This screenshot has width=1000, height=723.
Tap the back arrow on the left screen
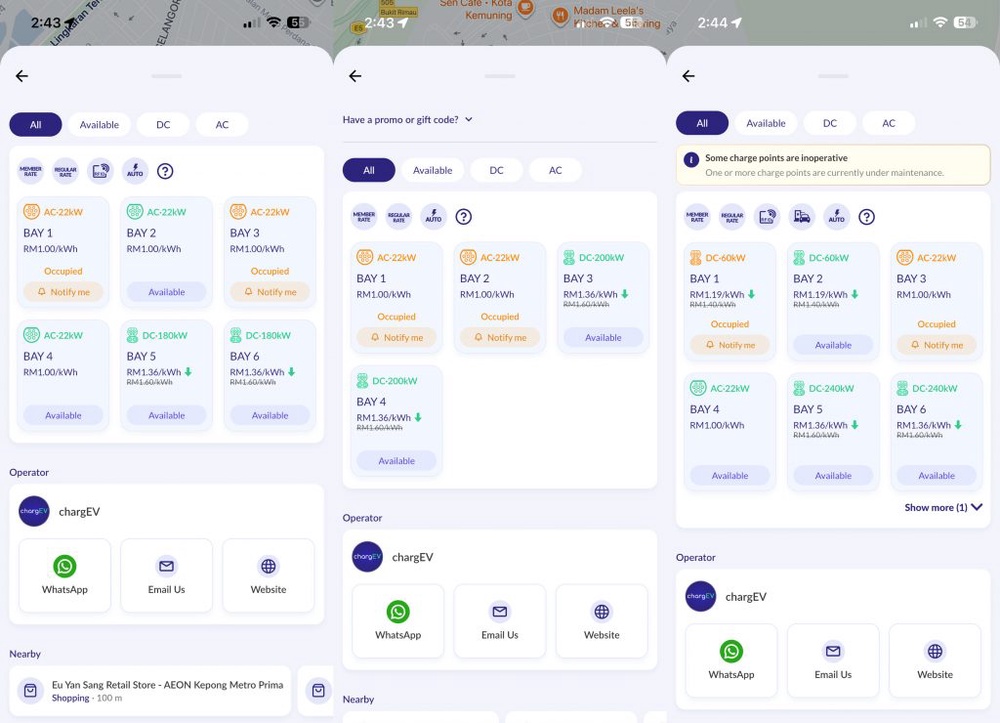click(x=22, y=76)
